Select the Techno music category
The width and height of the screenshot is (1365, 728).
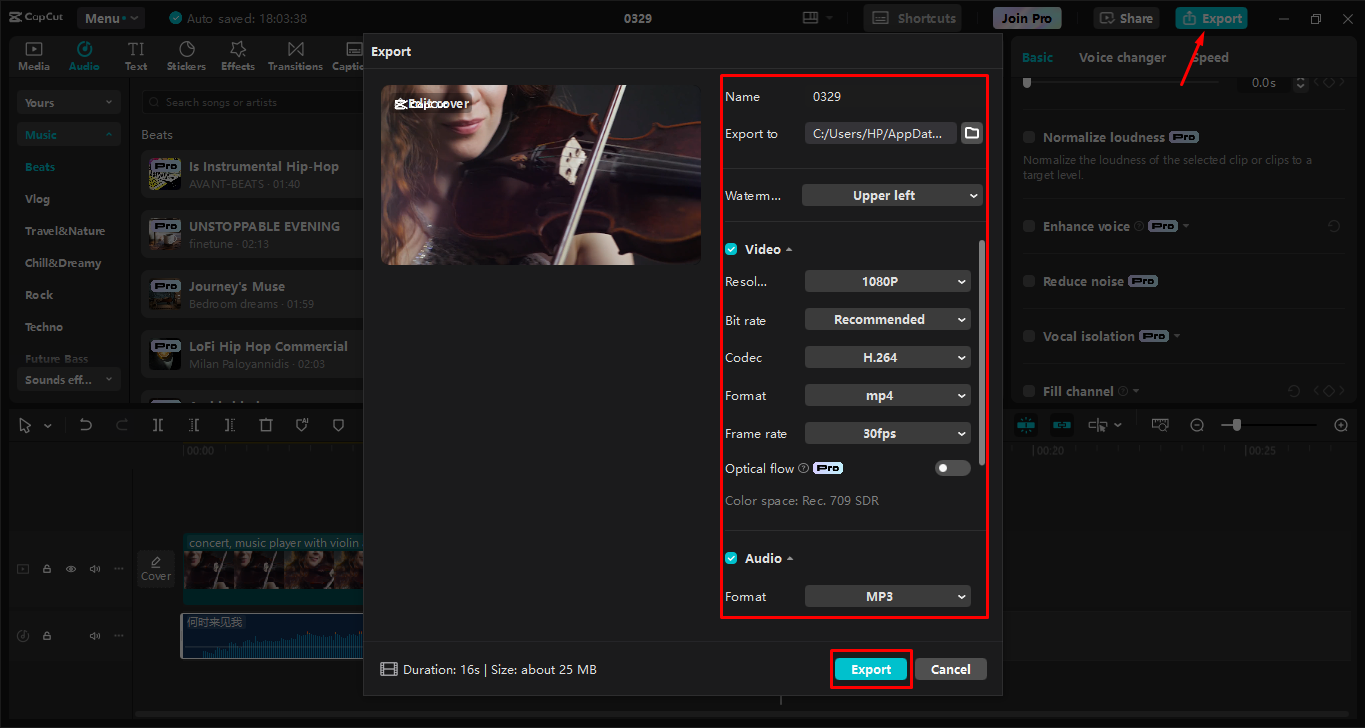pos(44,327)
